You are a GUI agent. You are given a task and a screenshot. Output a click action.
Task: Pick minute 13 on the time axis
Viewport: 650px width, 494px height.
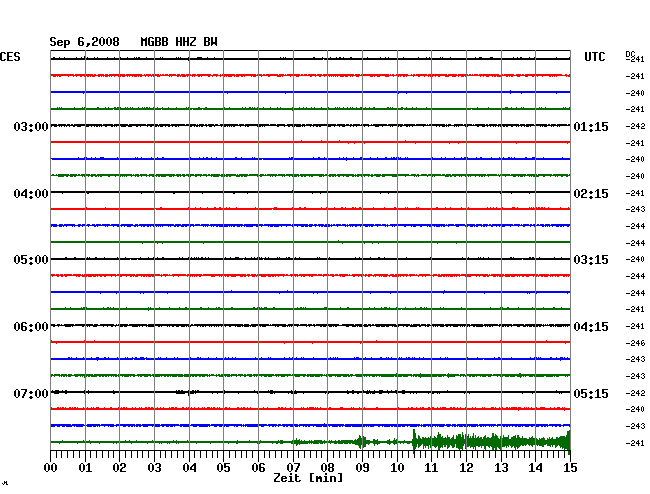pos(501,468)
